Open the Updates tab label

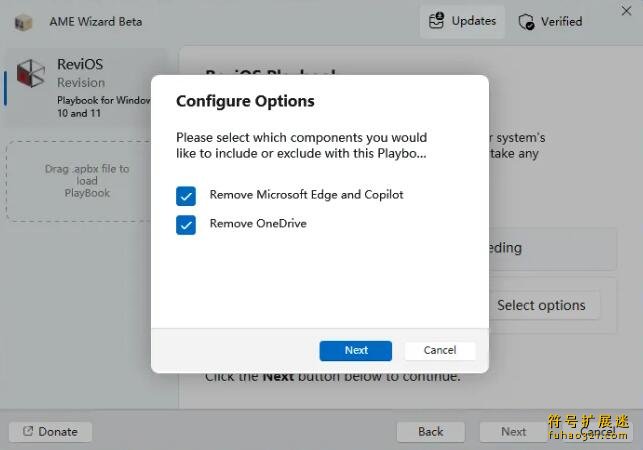point(474,21)
